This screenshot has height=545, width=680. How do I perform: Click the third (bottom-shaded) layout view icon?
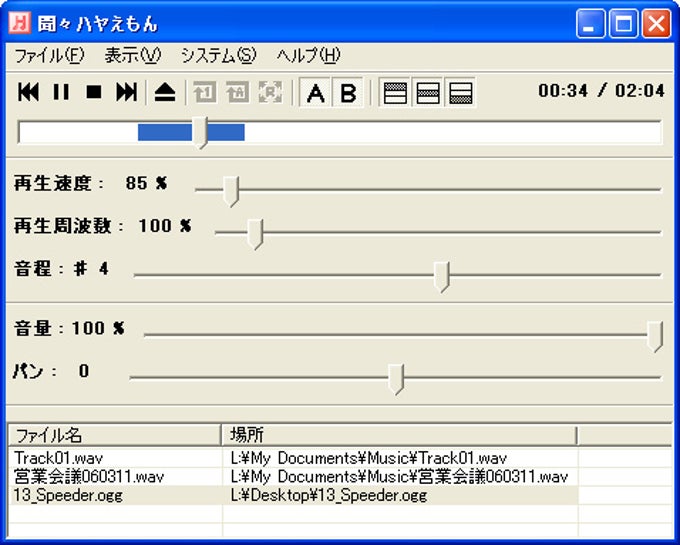click(x=460, y=92)
